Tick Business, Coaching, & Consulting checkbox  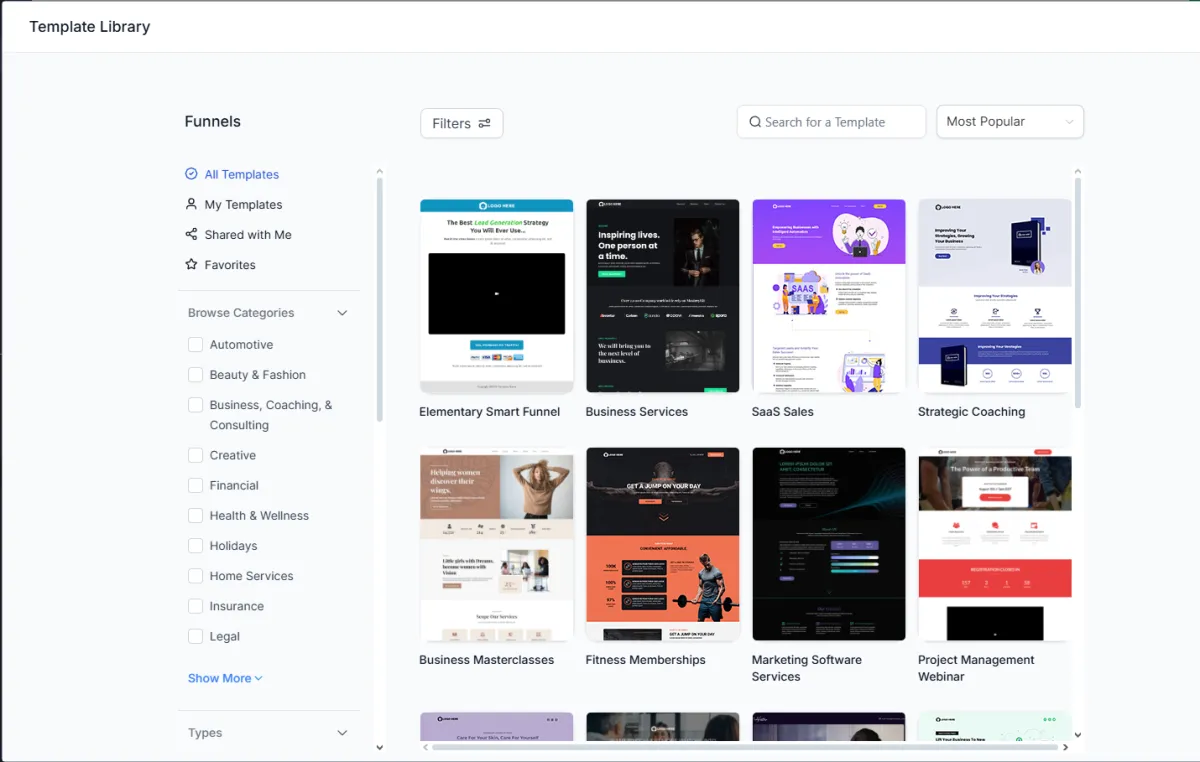[x=195, y=405]
